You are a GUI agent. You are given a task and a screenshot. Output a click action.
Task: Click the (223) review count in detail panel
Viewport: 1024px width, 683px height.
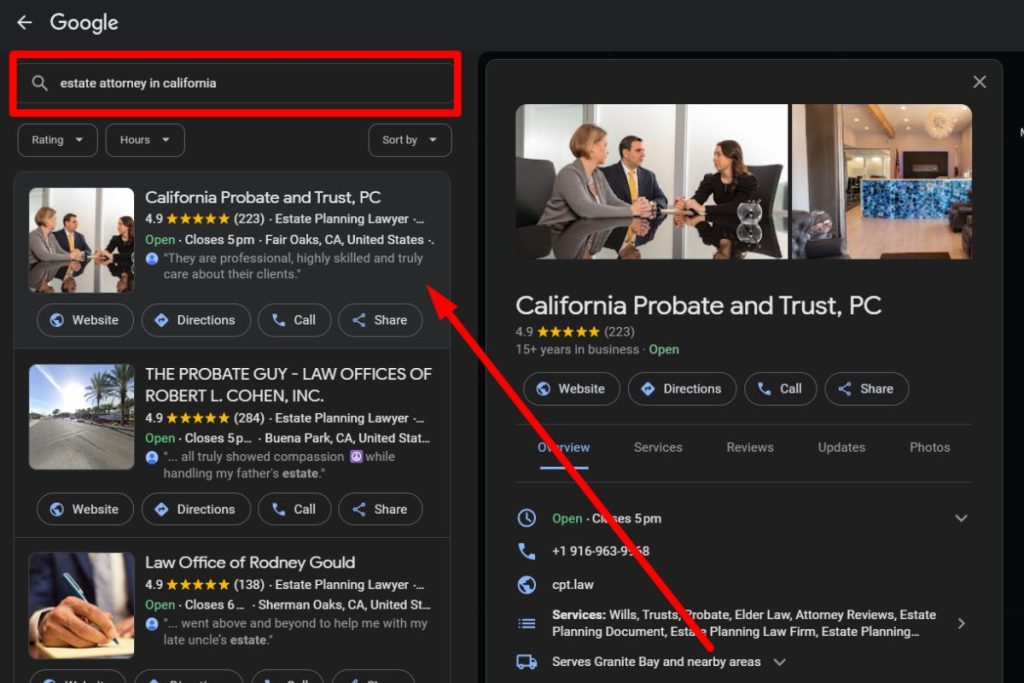619,332
